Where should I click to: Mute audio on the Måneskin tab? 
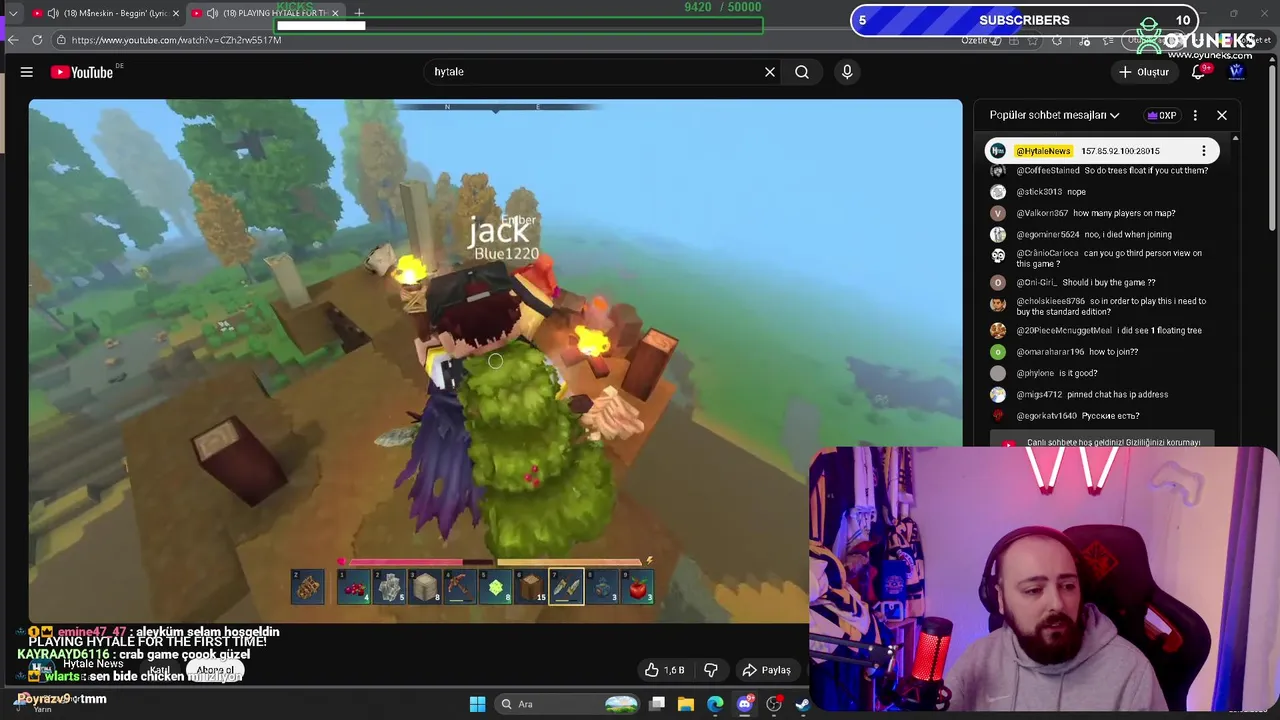point(53,13)
